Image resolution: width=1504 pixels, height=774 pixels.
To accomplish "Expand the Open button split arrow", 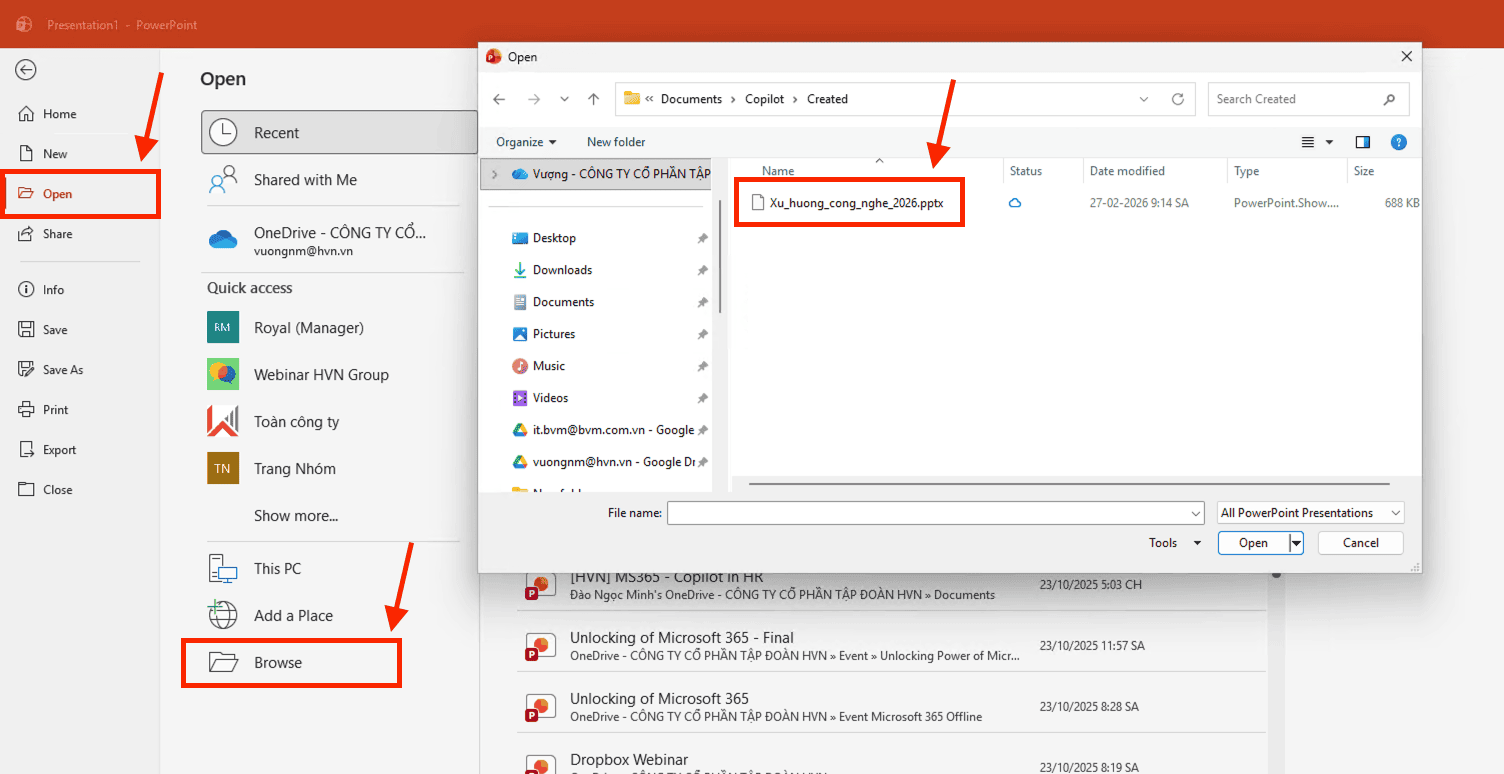I will point(1296,543).
